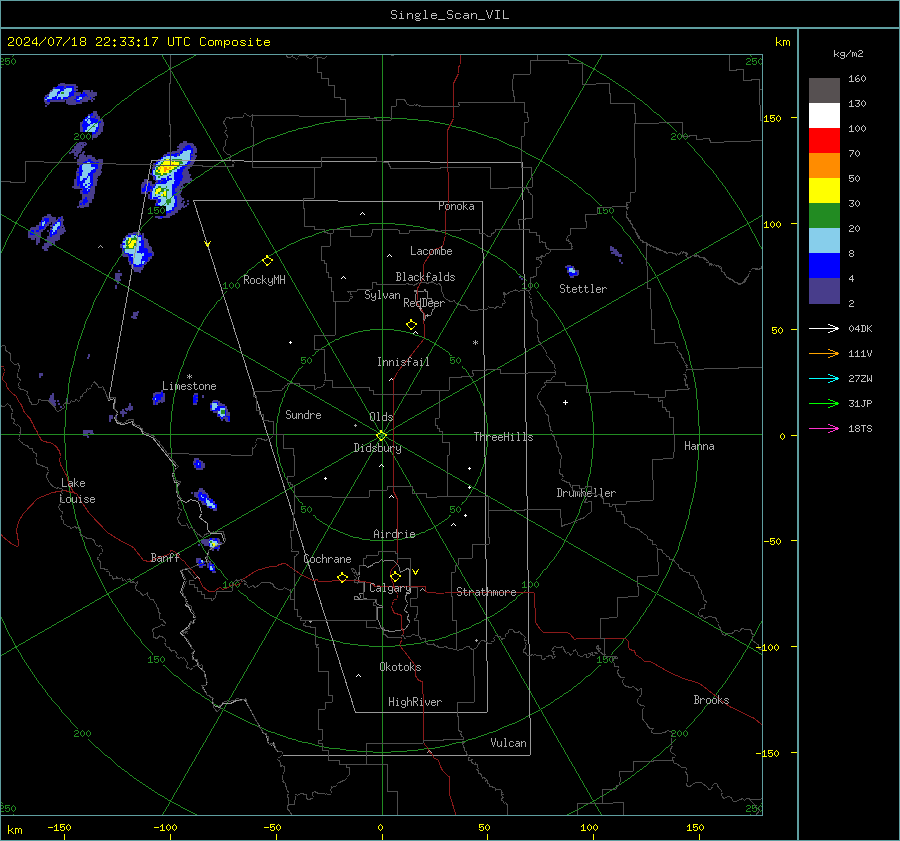
Task: Pick the light blue 8-20 legend swatch
Action: click(824, 241)
